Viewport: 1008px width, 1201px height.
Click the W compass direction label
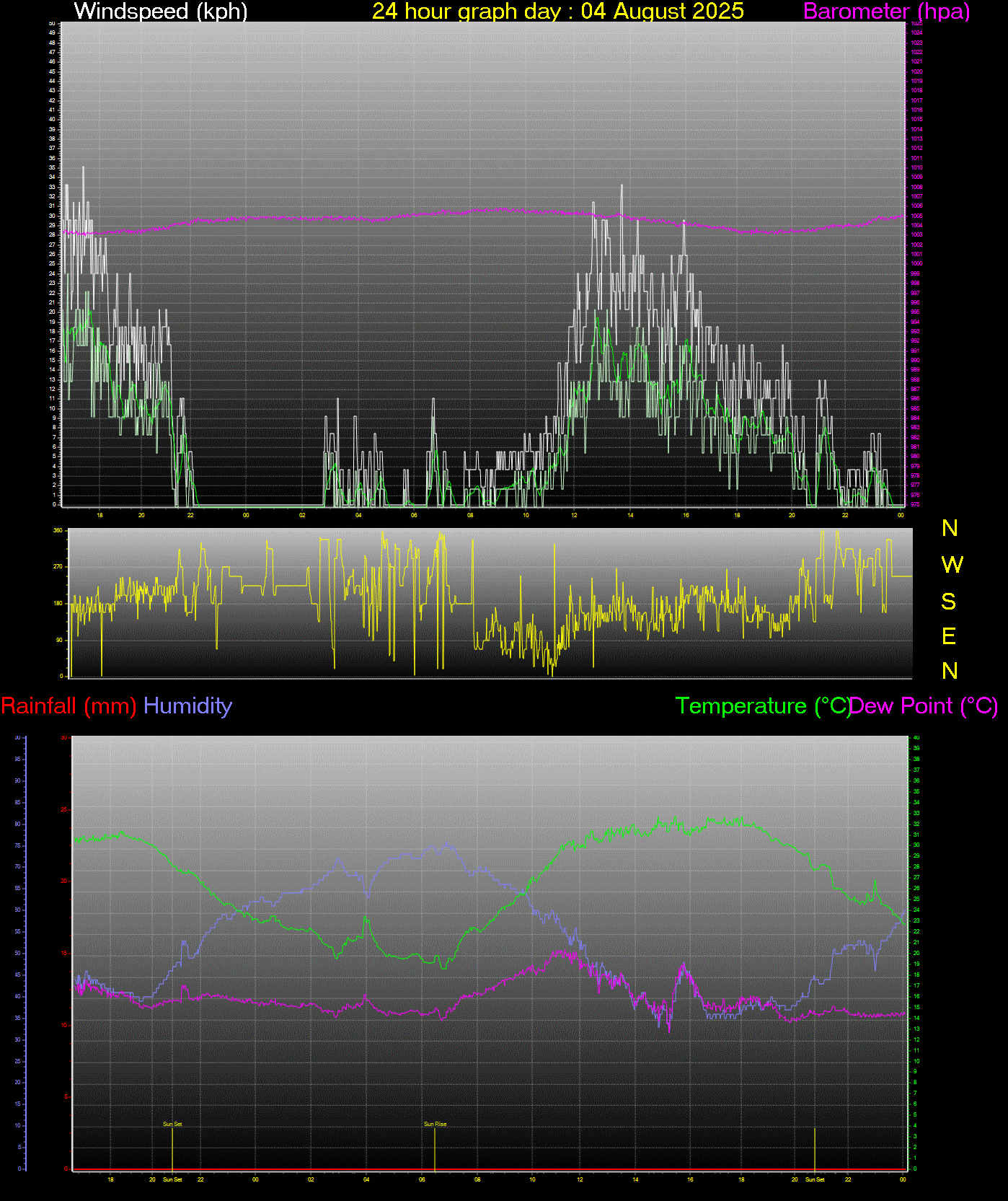click(952, 565)
